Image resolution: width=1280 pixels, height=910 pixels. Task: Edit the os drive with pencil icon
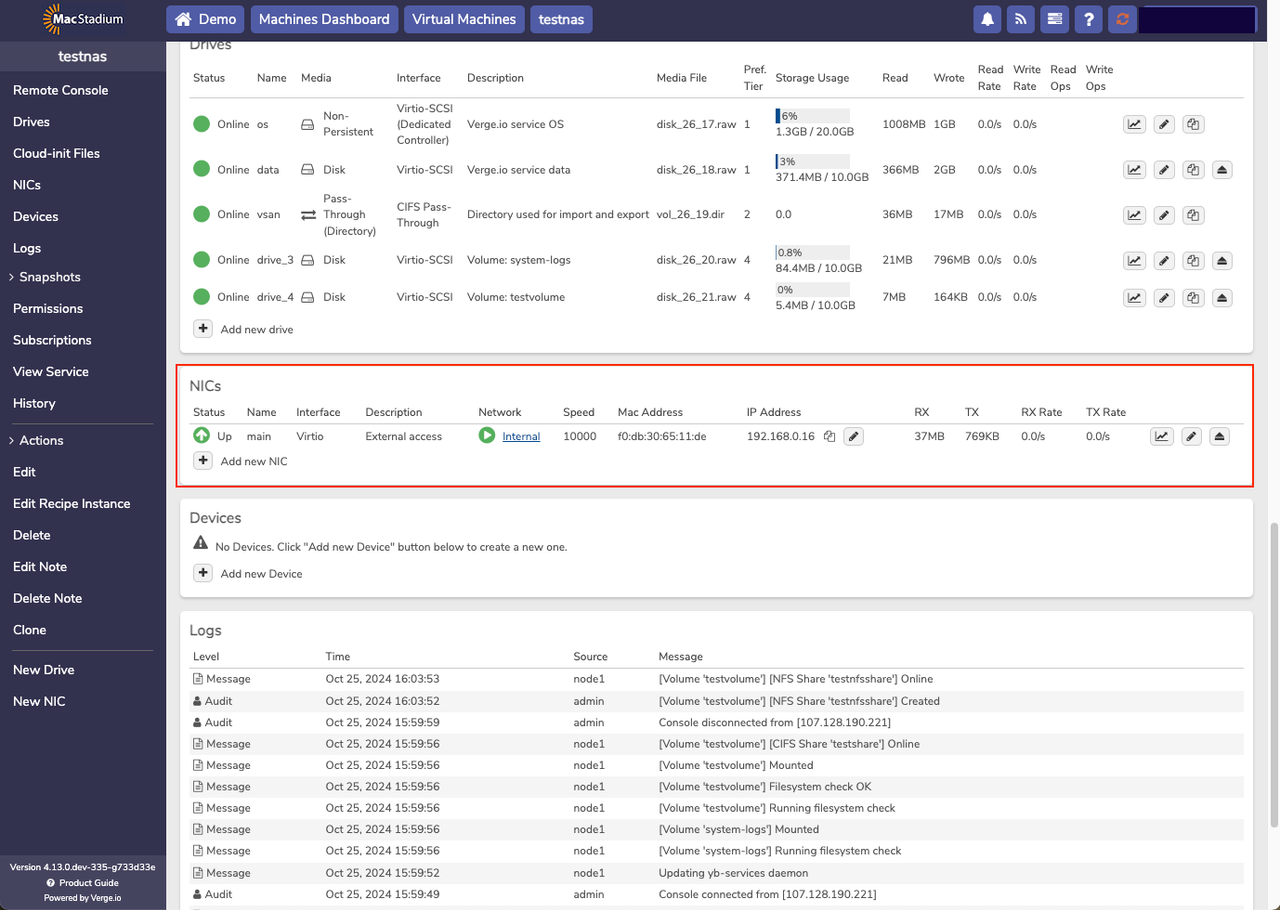(x=1164, y=125)
